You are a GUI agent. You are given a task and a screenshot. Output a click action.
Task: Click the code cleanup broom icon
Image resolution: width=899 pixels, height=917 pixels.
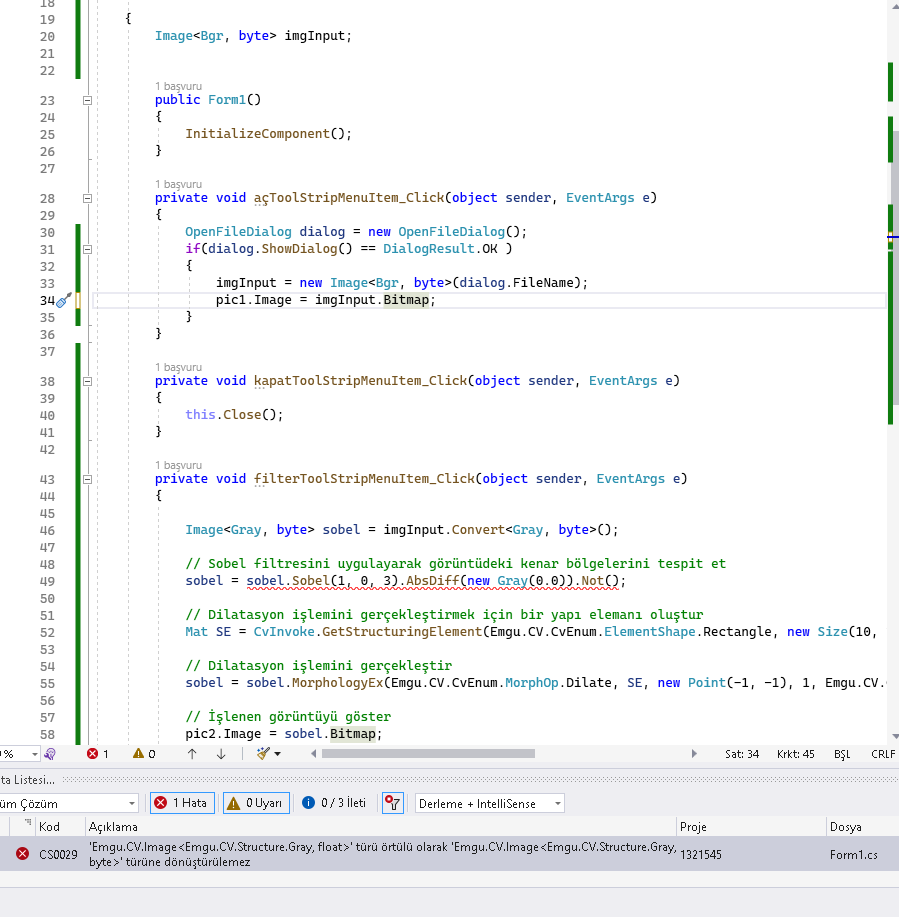click(x=263, y=754)
